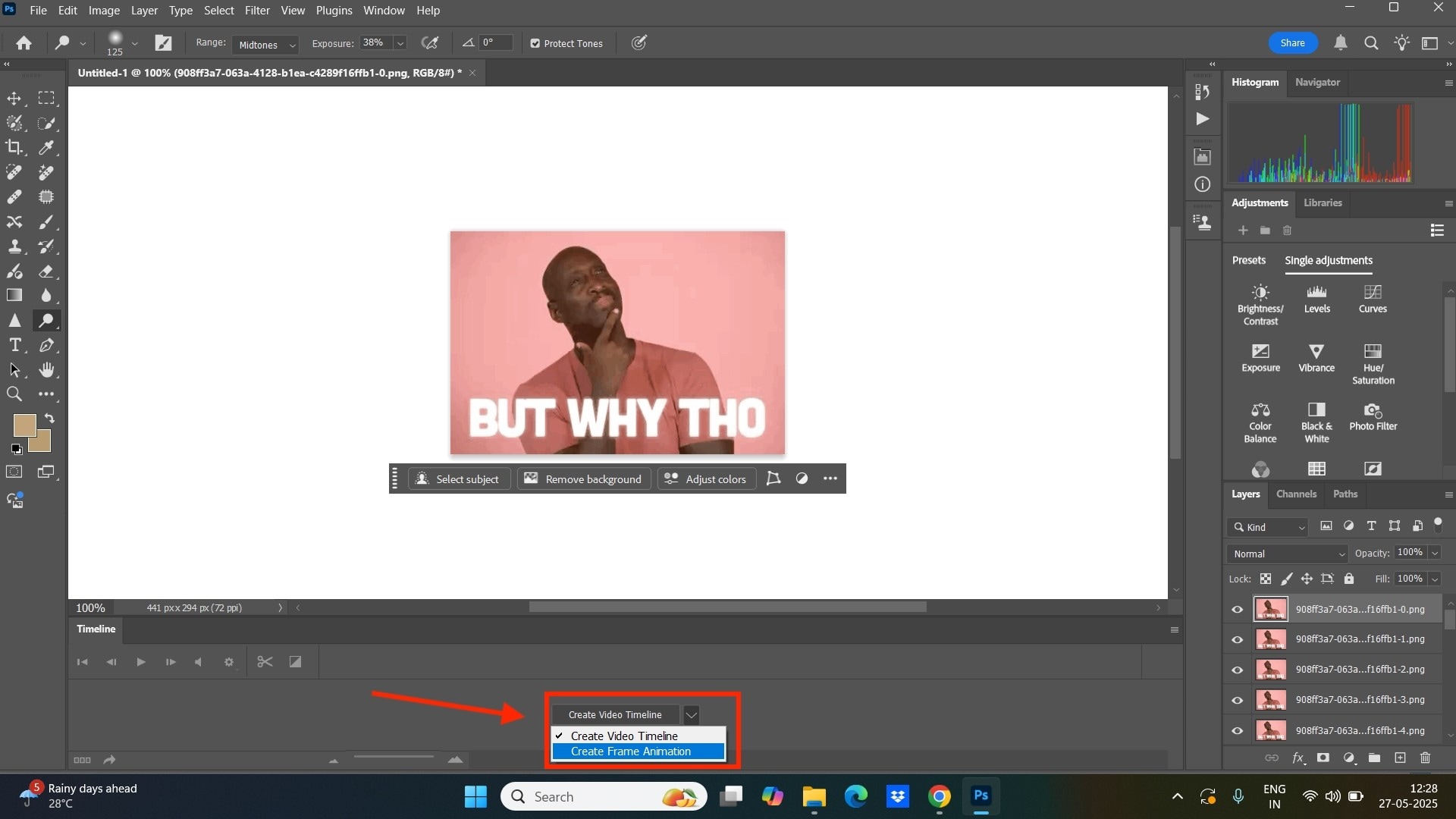The width and height of the screenshot is (1456, 819).
Task: Add a Brightness/Contrast adjustment
Action: (x=1260, y=305)
